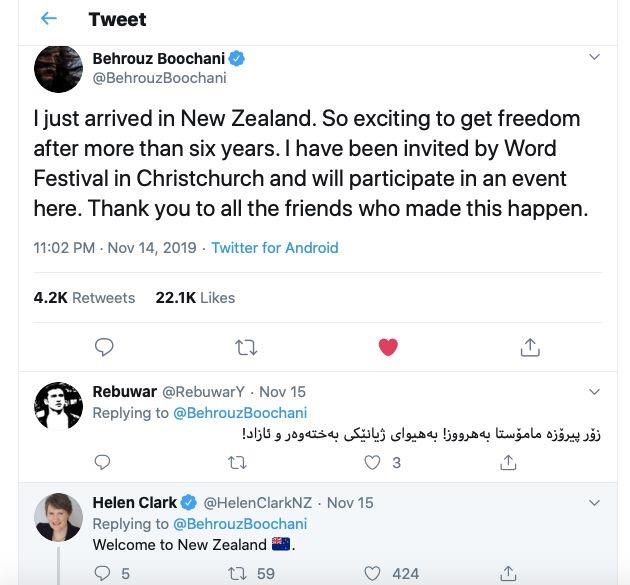Retweet Helen Clark's reply
The height and width of the screenshot is (585, 630).
tap(237, 573)
